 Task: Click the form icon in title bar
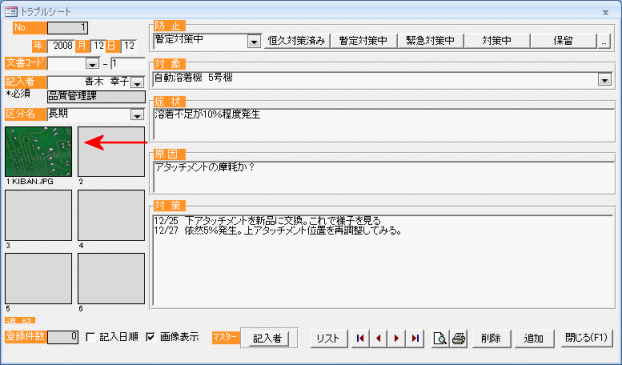(11, 12)
